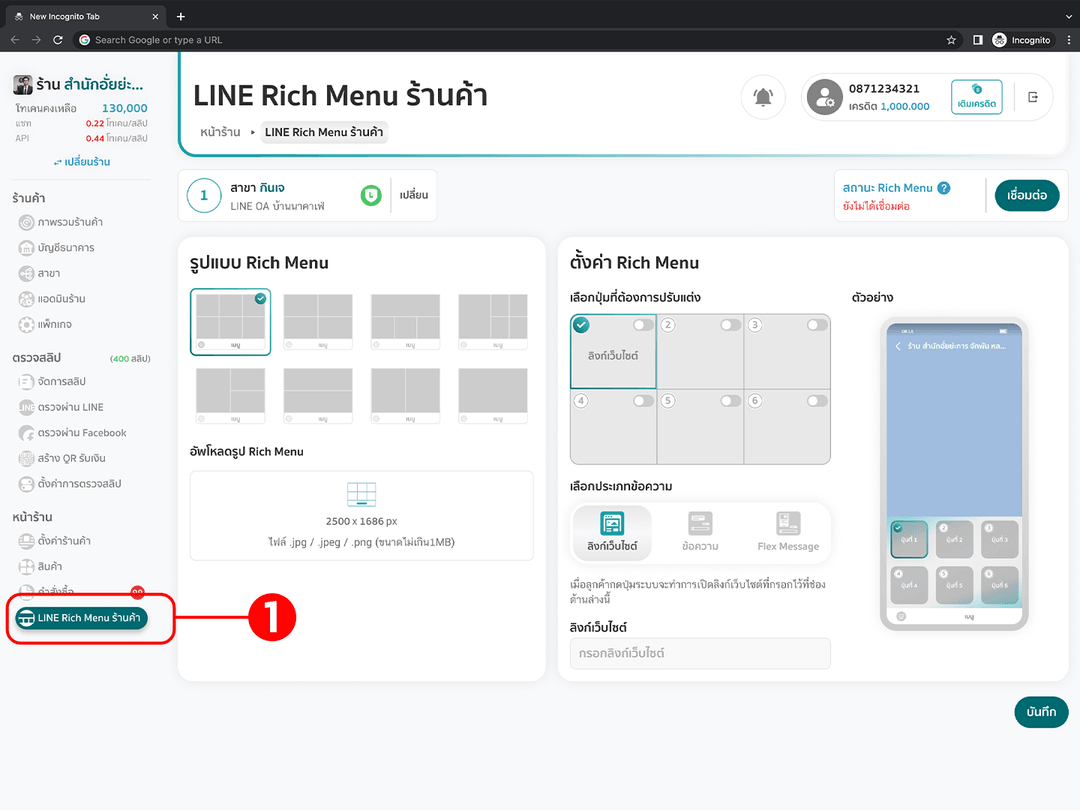Select the third layout thumbnail in the top row
This screenshot has width=1080, height=810.
click(405, 322)
